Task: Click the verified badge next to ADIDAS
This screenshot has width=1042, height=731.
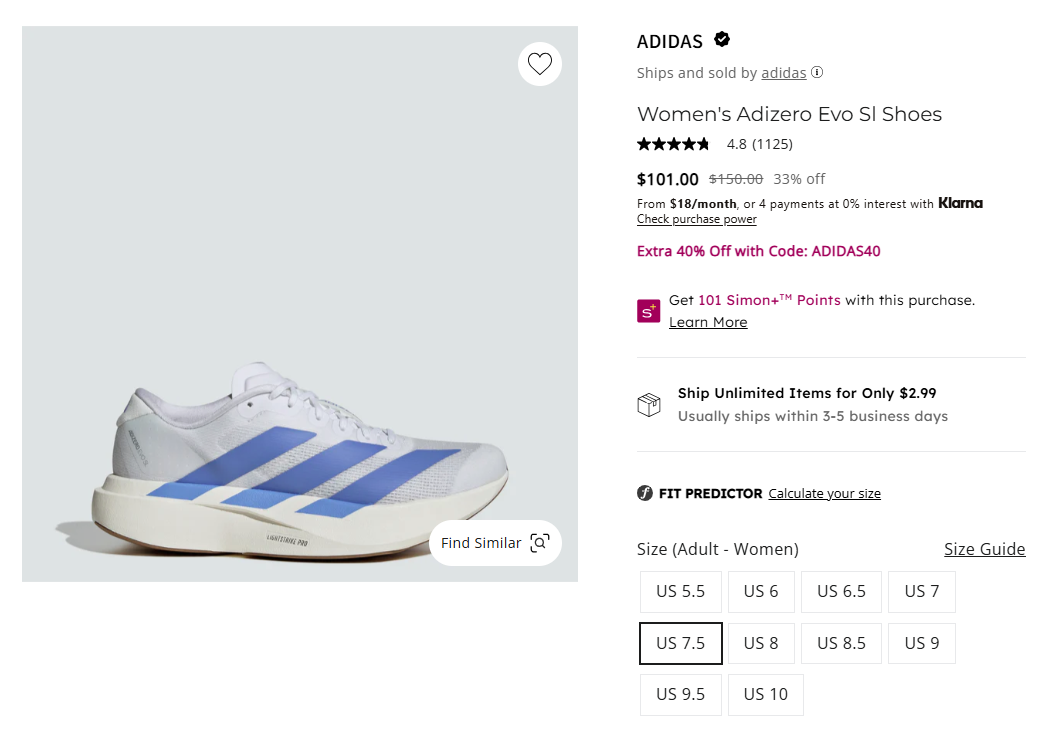Action: tap(722, 40)
